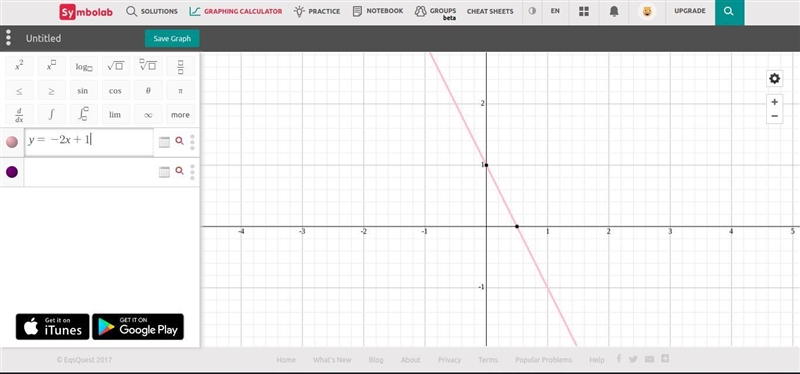The width and height of the screenshot is (800, 374).
Task: Expand more math symbols with 'more'
Action: click(x=180, y=115)
